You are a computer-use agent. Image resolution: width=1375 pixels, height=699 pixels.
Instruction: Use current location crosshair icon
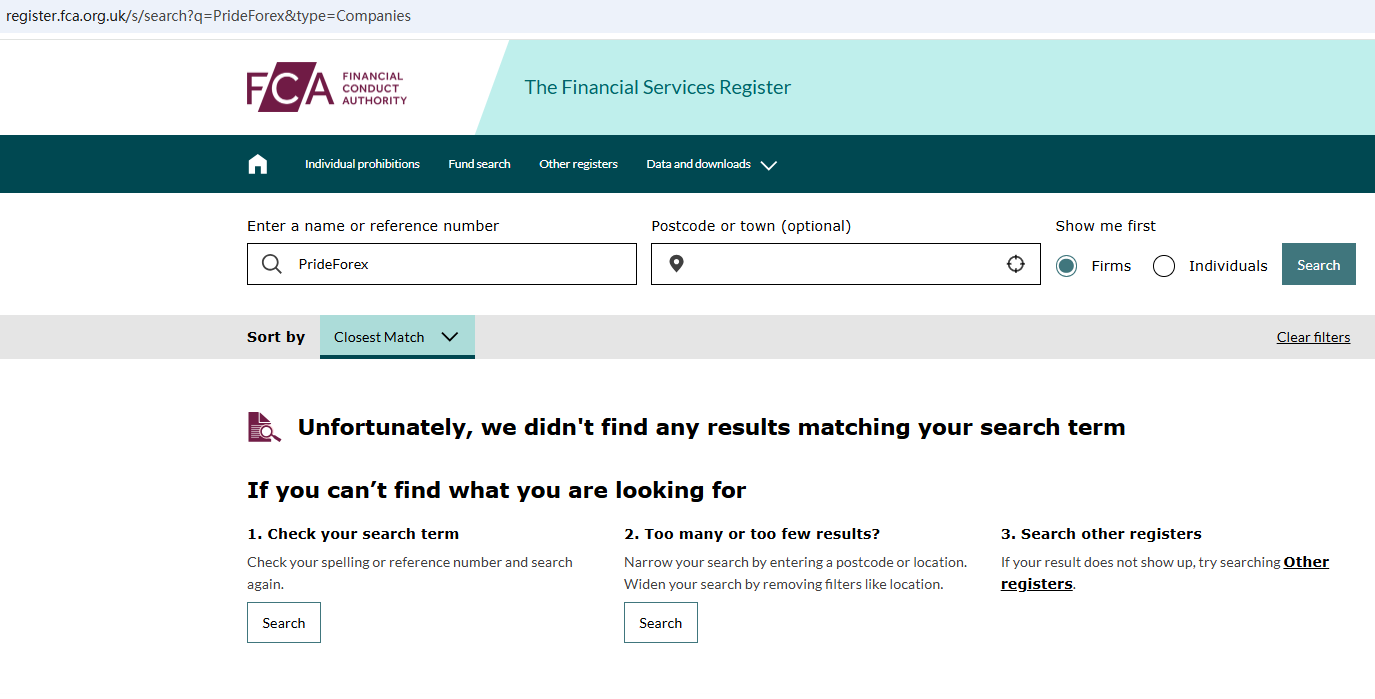[x=1016, y=264]
